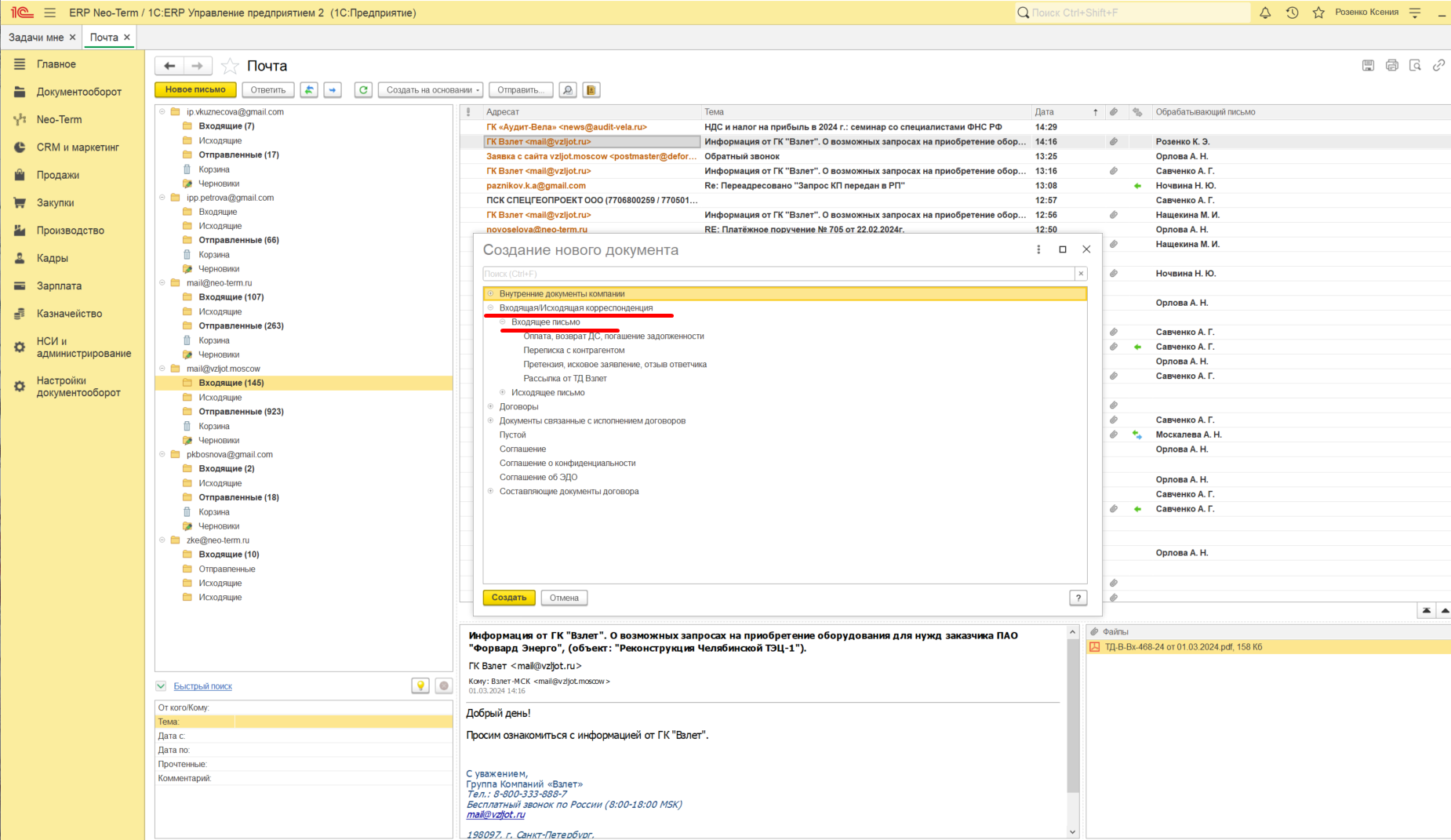Click the magnifier search icon in mail toolbar

click(x=568, y=90)
